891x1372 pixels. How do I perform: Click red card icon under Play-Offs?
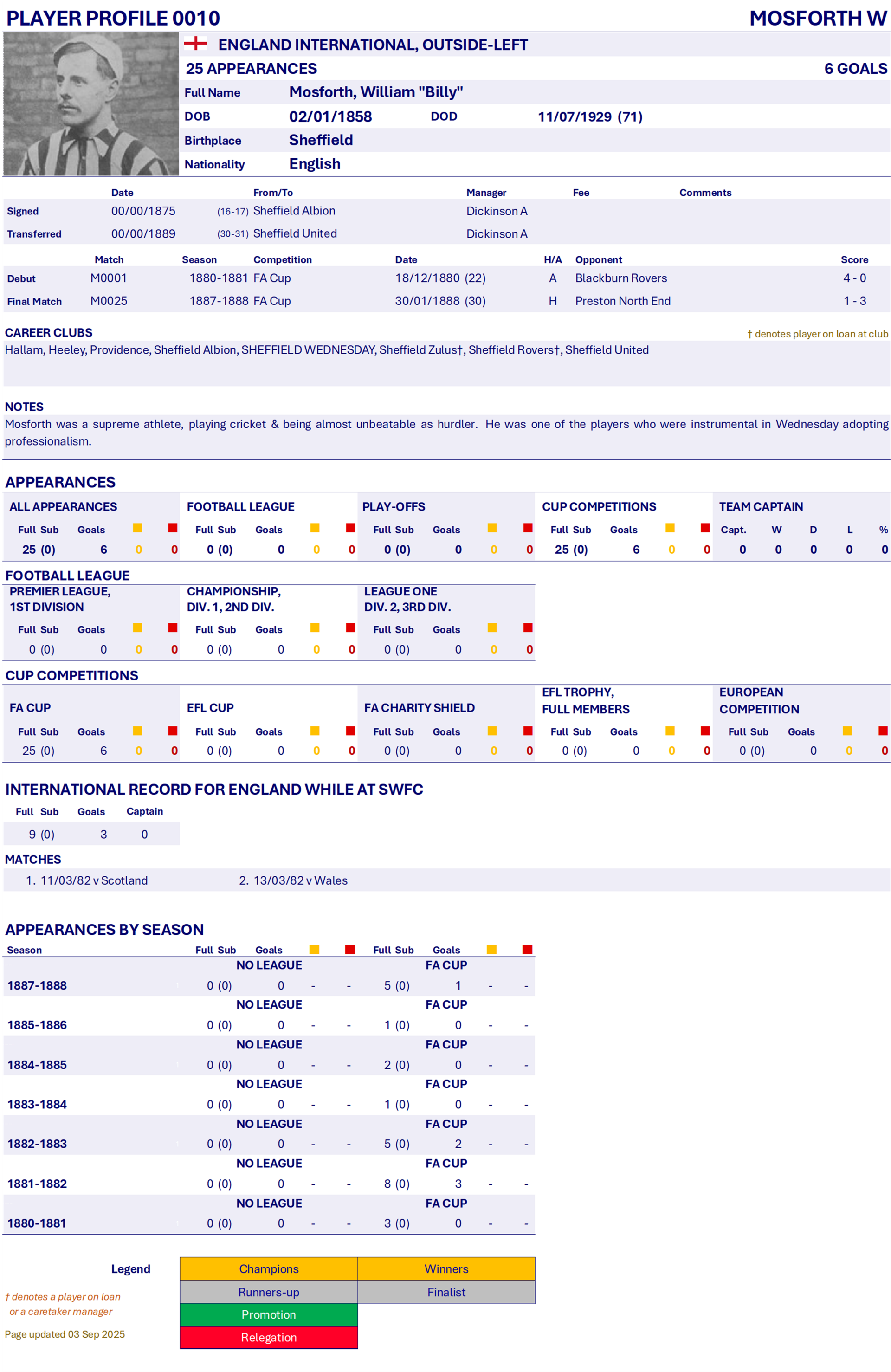[x=528, y=528]
